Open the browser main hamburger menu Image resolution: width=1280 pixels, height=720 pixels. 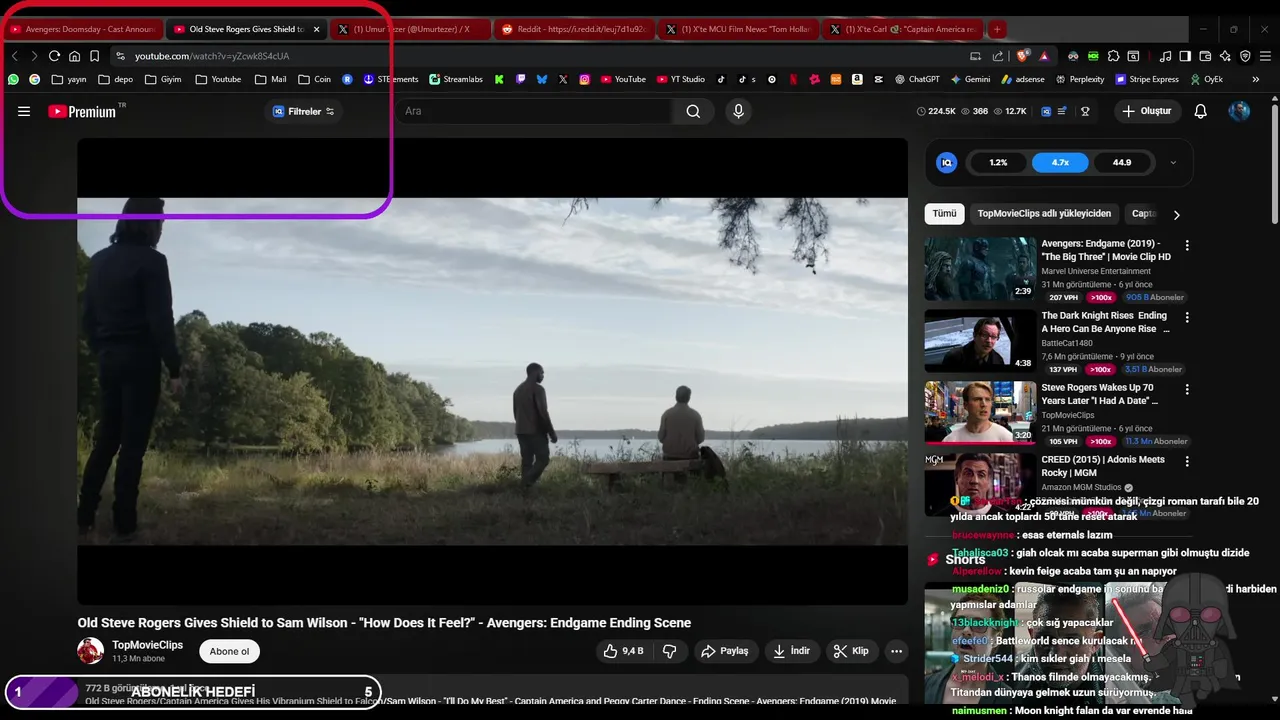point(1265,56)
